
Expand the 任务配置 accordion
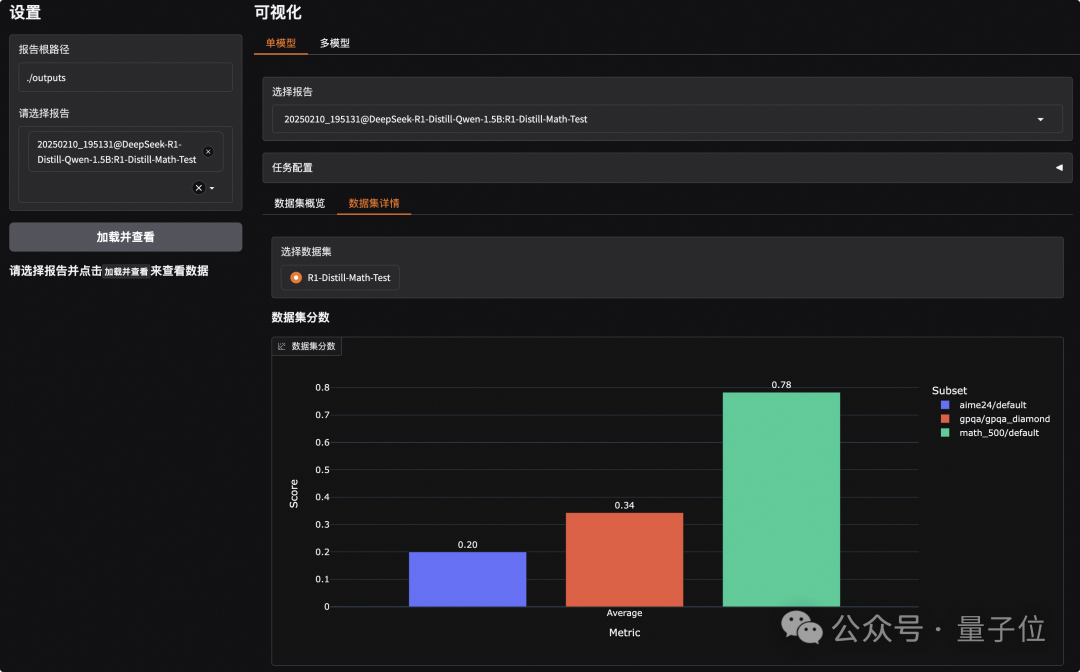667,167
